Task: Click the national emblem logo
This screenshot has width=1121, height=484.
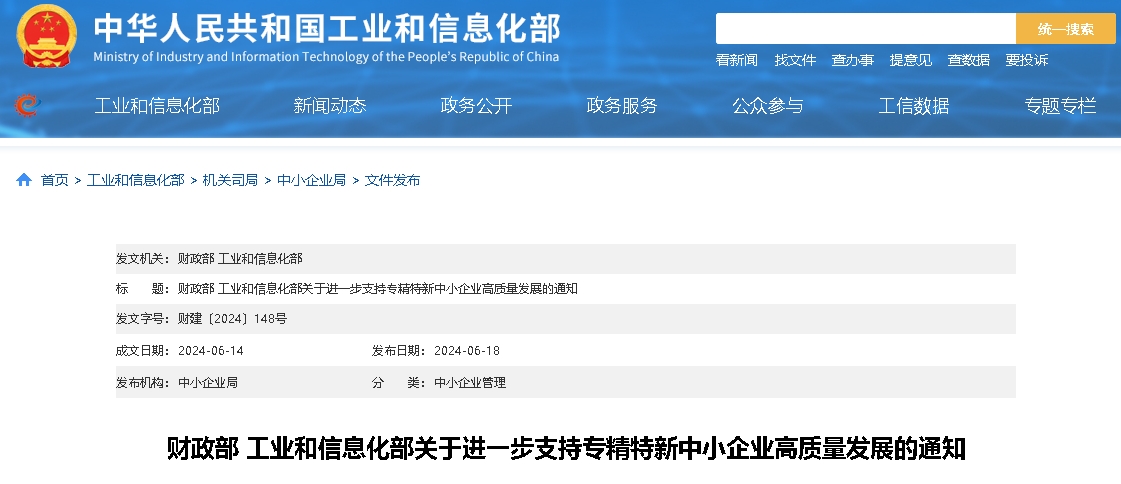Action: 46,35
